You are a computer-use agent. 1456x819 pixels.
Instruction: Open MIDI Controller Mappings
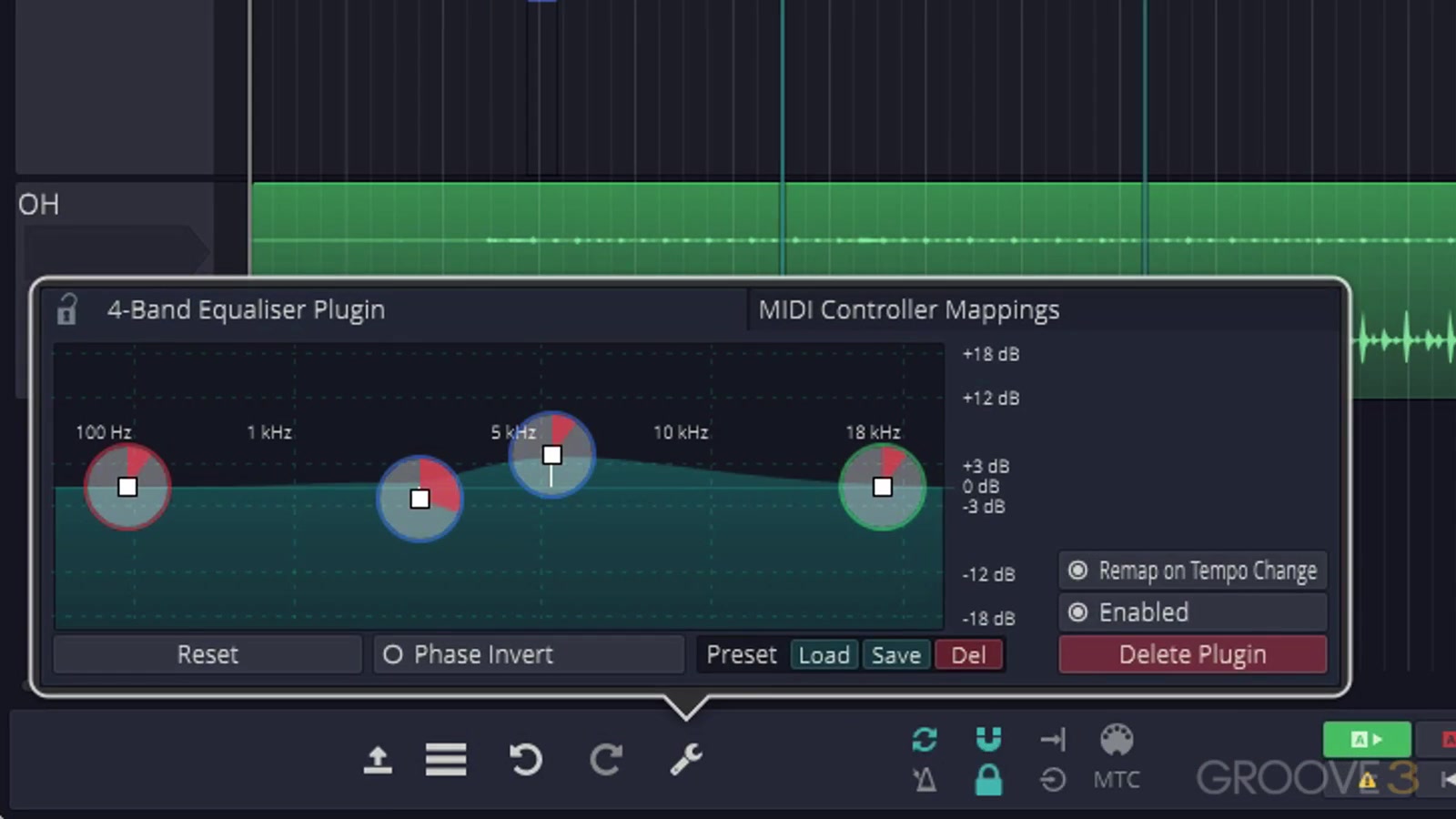[x=908, y=309]
